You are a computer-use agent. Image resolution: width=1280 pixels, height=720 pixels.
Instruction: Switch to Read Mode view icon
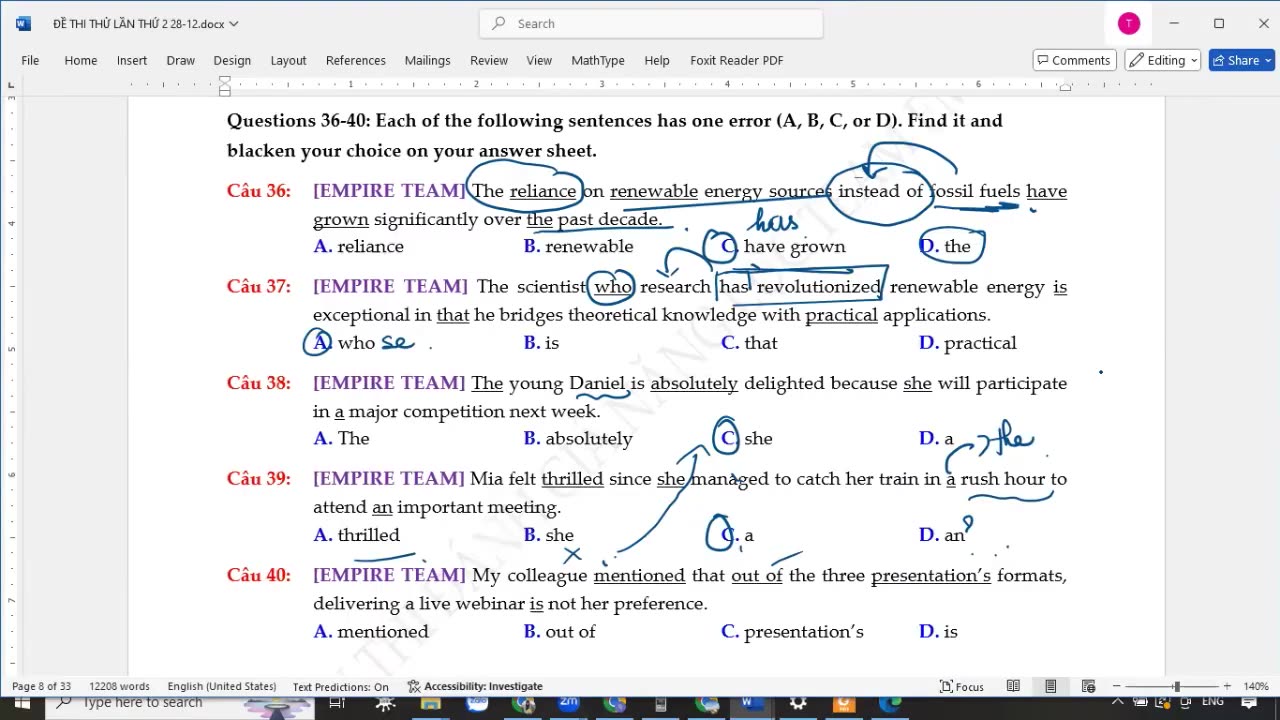1013,686
